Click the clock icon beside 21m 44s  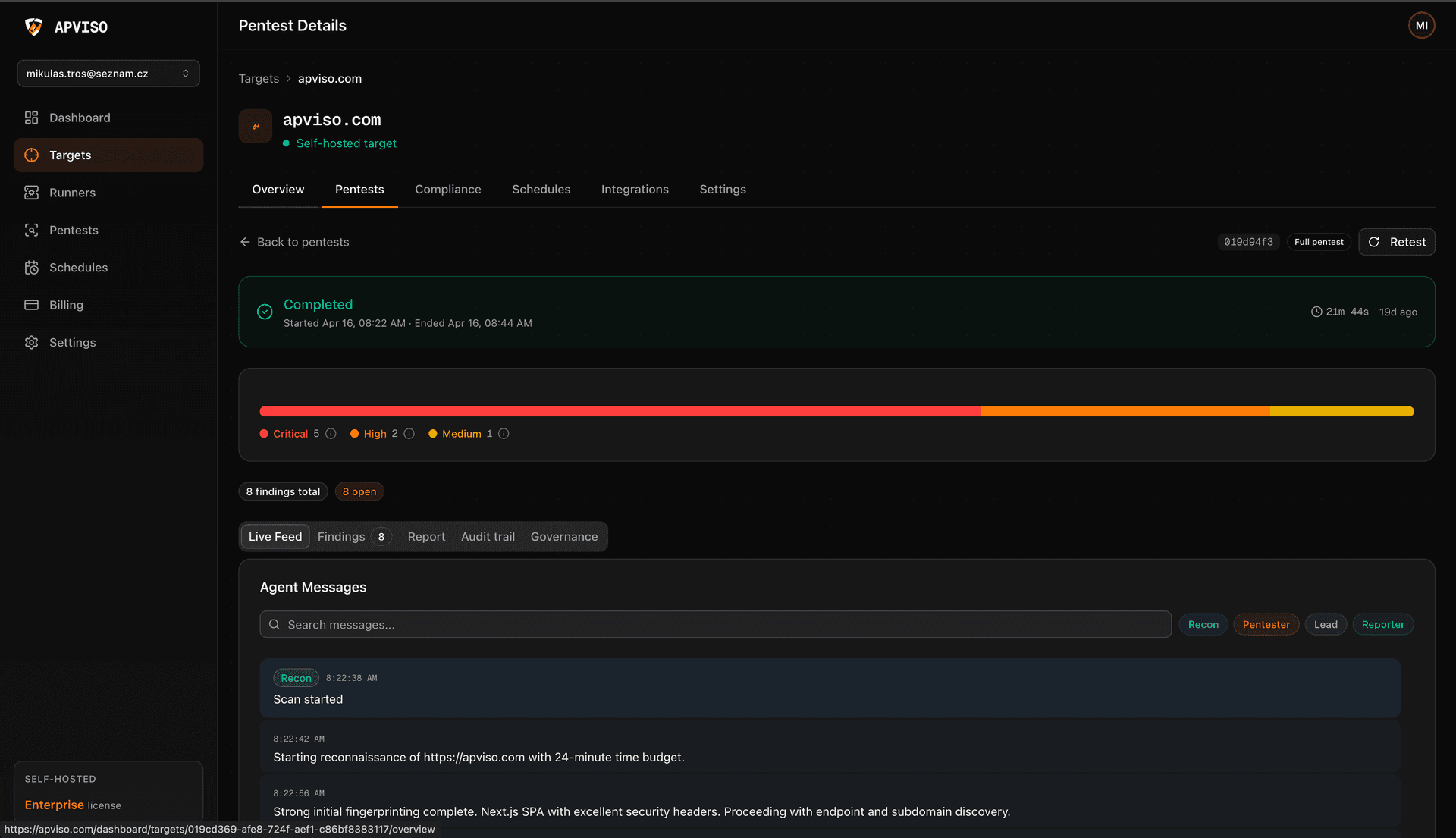click(1316, 312)
